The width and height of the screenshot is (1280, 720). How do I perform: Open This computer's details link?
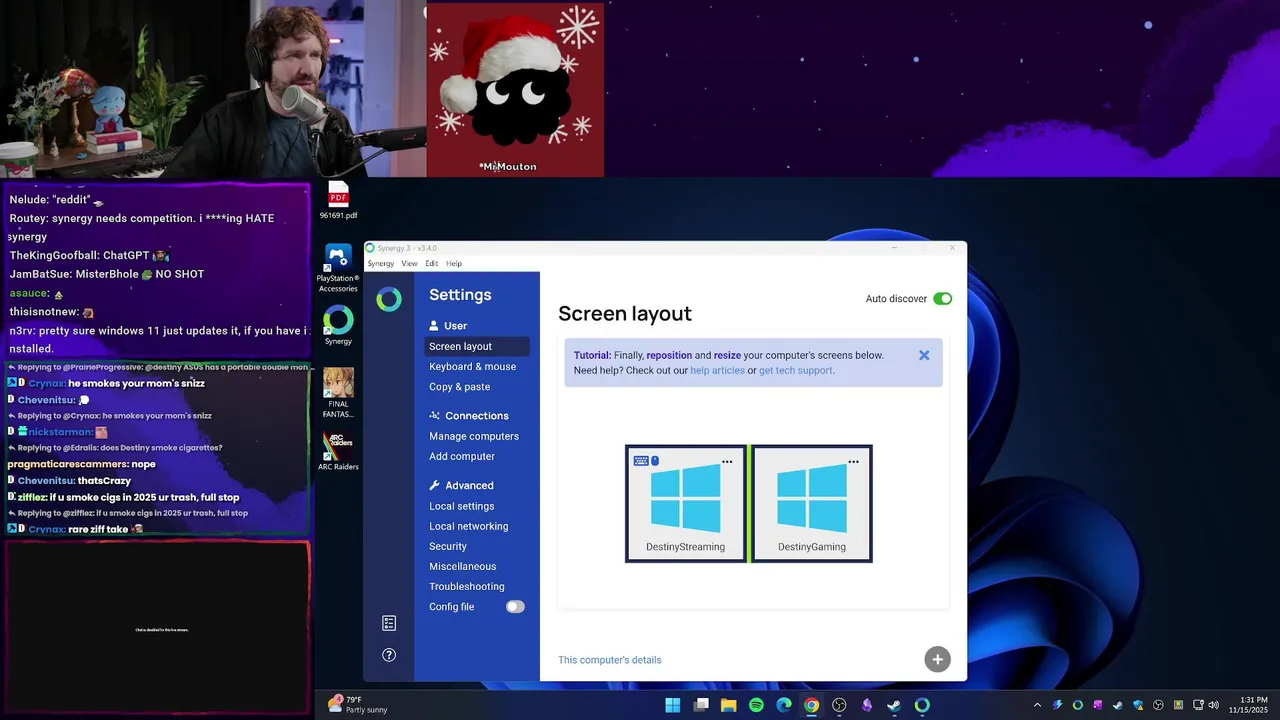tap(609, 660)
